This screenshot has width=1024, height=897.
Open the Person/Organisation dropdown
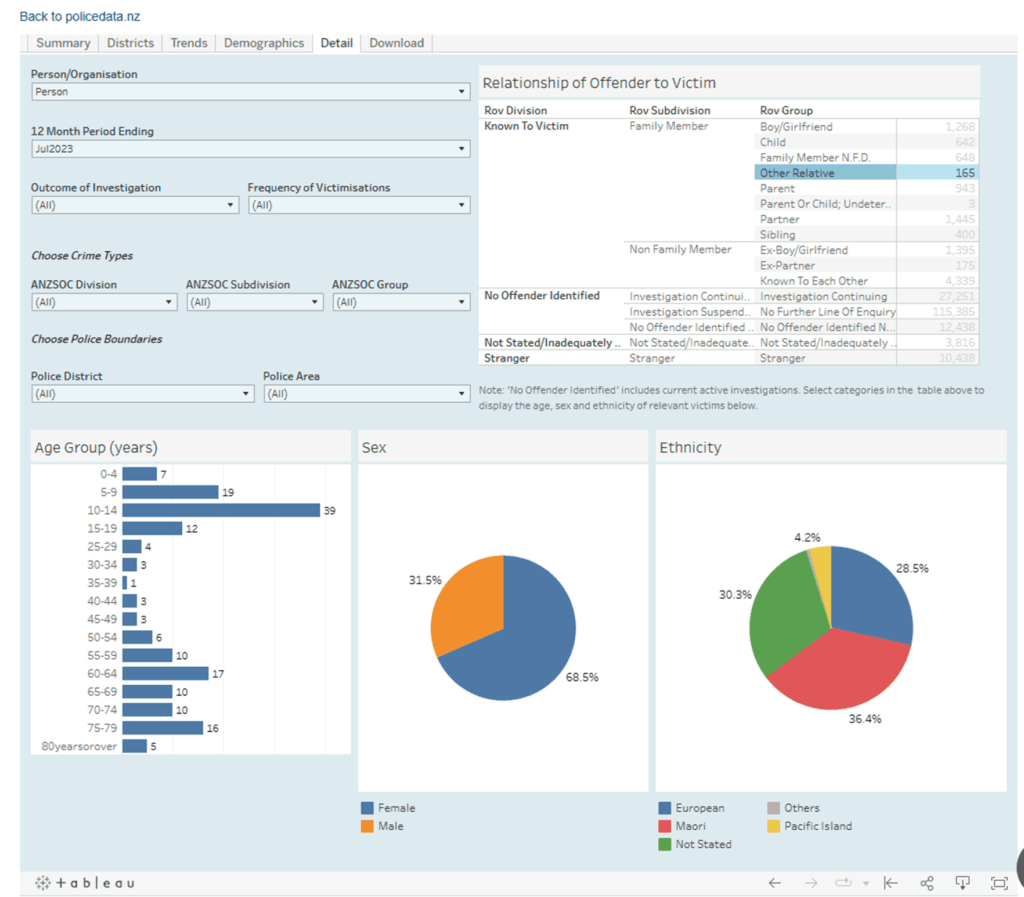[250, 92]
